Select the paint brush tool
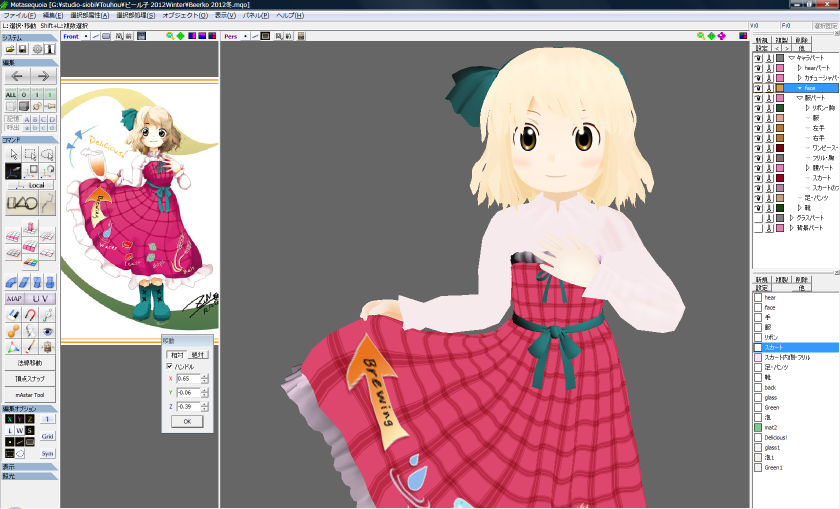840x509 pixels. [x=31, y=347]
